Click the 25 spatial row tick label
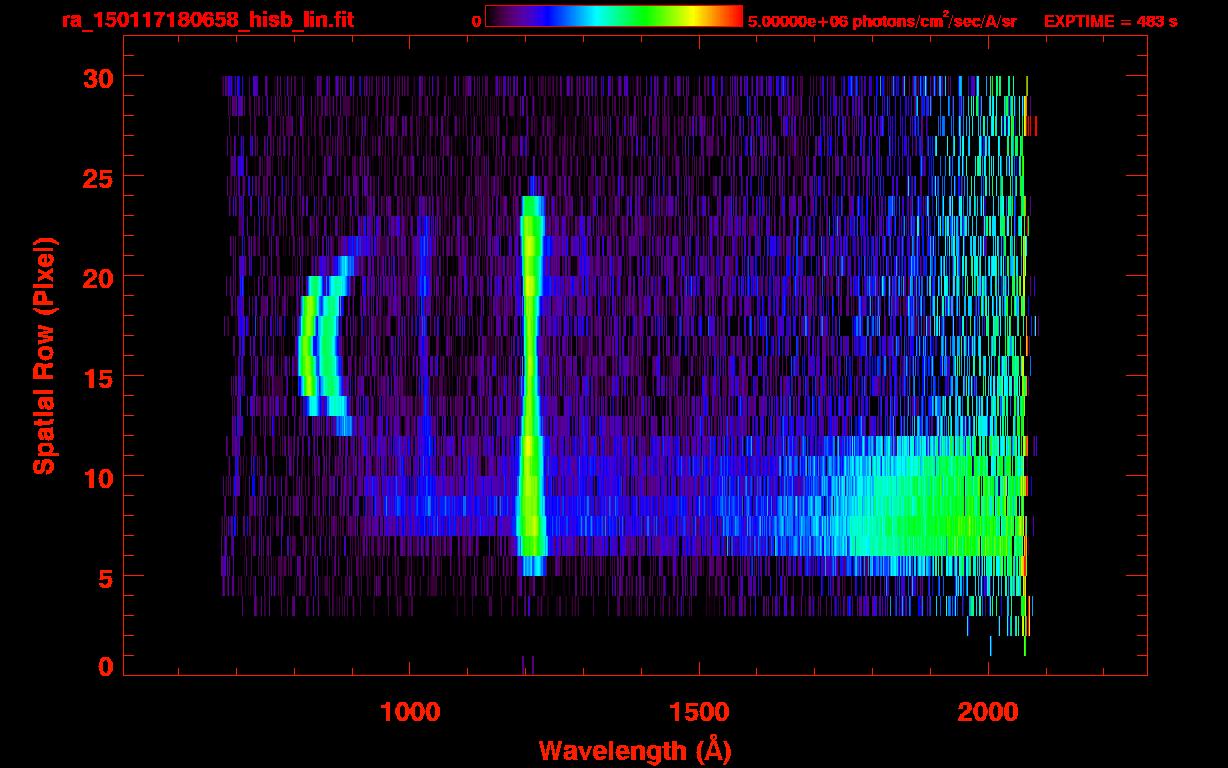Viewport: 1228px width, 768px height. coord(97,177)
